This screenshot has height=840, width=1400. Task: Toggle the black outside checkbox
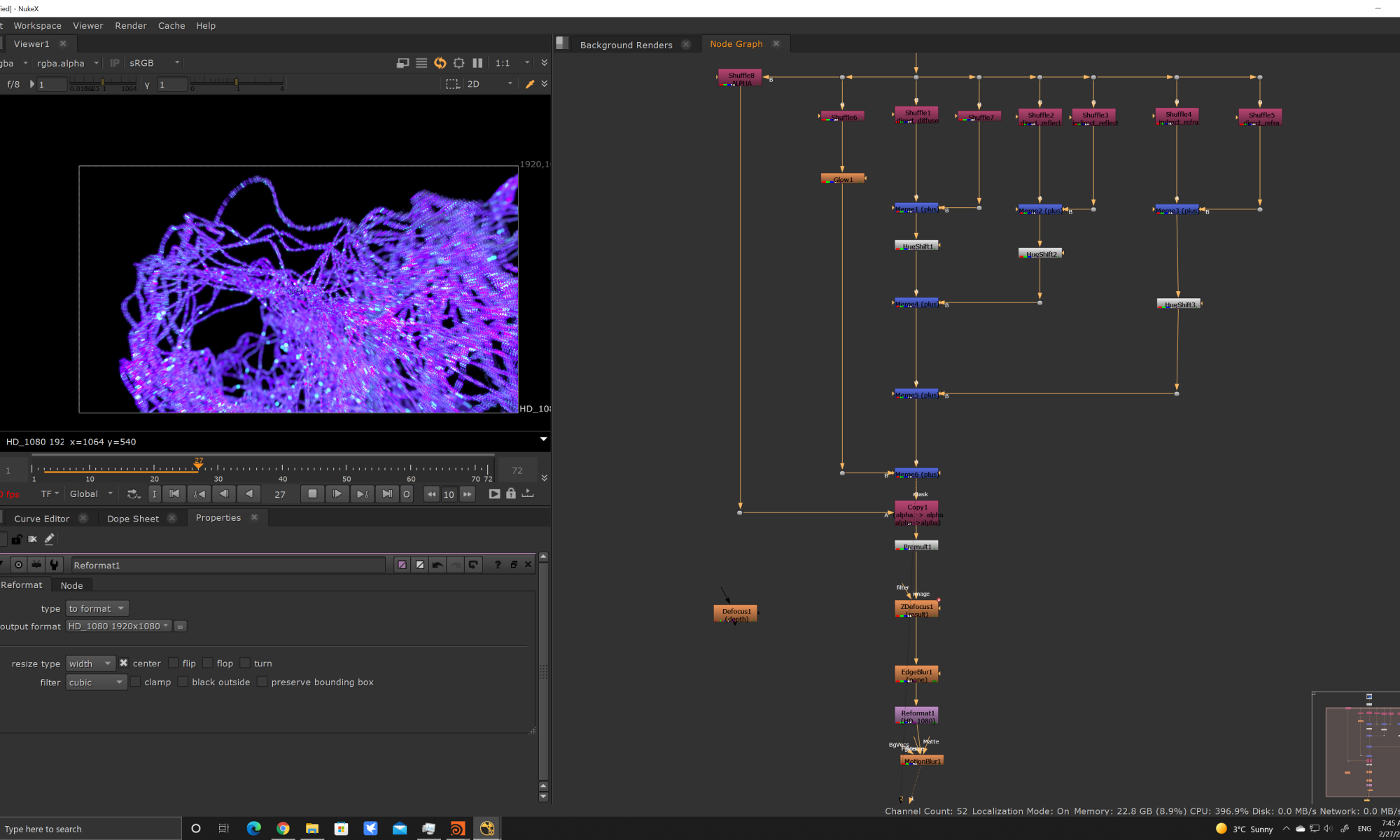[x=183, y=682]
